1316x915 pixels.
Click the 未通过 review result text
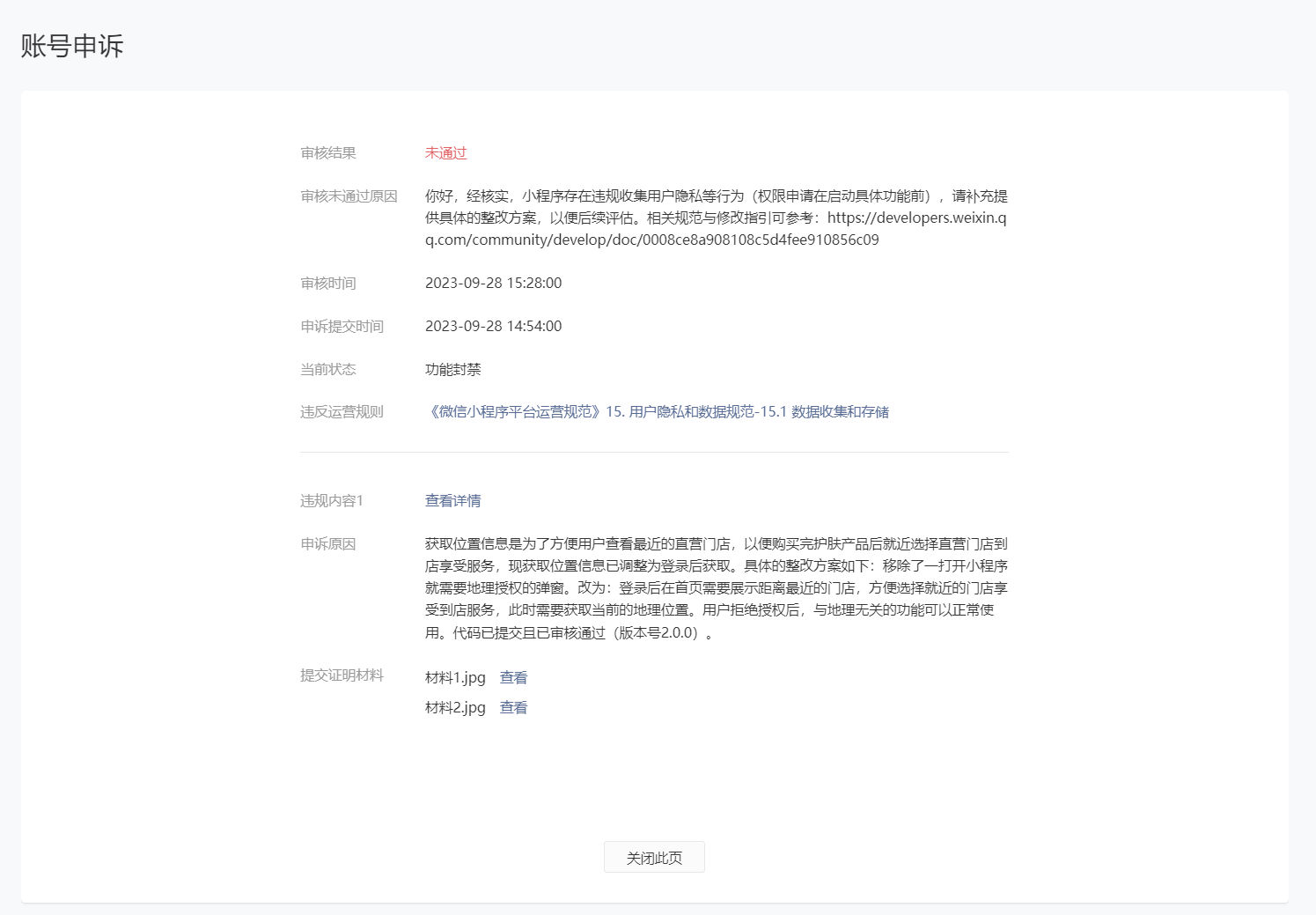445,152
